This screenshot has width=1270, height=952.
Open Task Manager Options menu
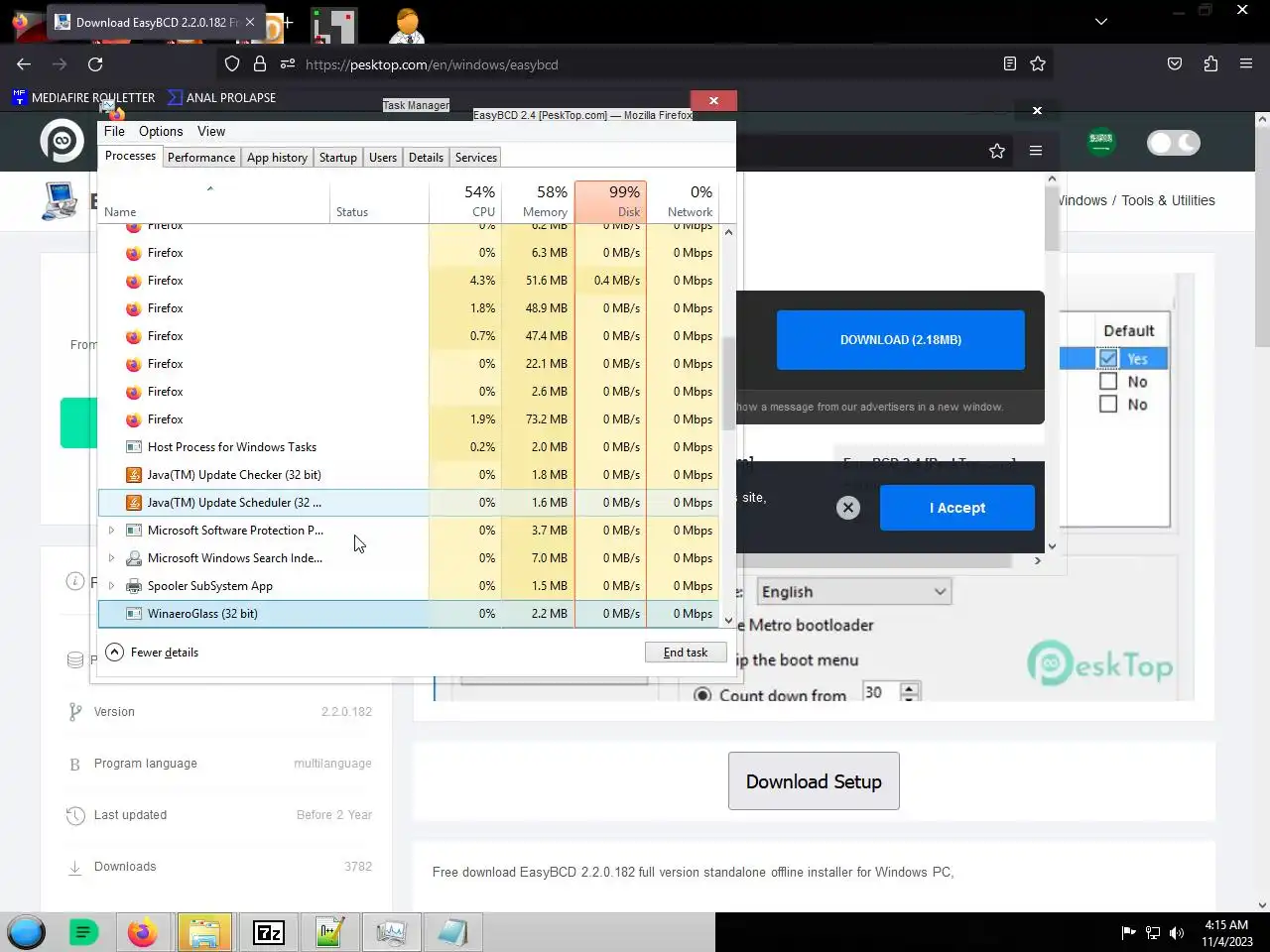[x=161, y=131]
